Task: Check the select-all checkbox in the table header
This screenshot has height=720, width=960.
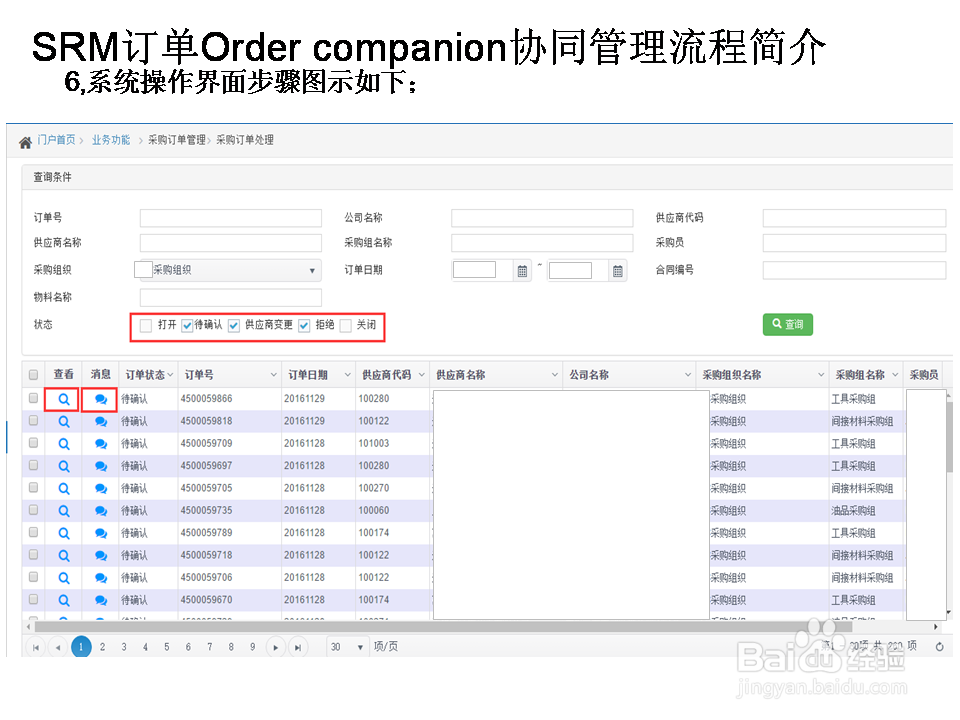Action: (33, 374)
